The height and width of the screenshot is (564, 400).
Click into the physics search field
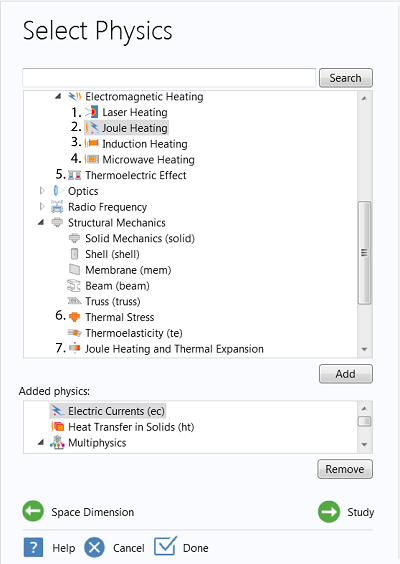click(x=169, y=78)
